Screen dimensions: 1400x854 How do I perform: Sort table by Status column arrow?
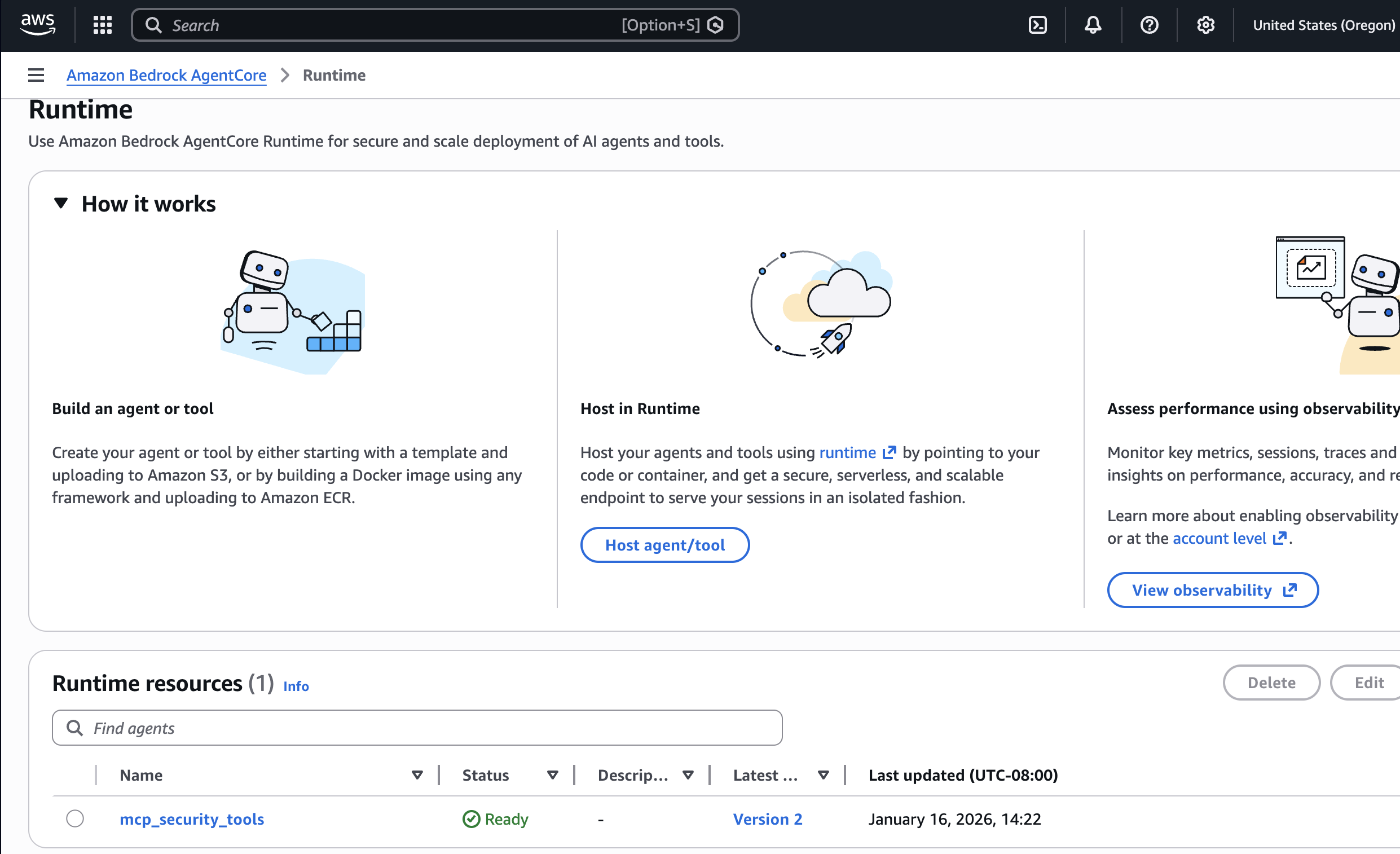coord(552,775)
